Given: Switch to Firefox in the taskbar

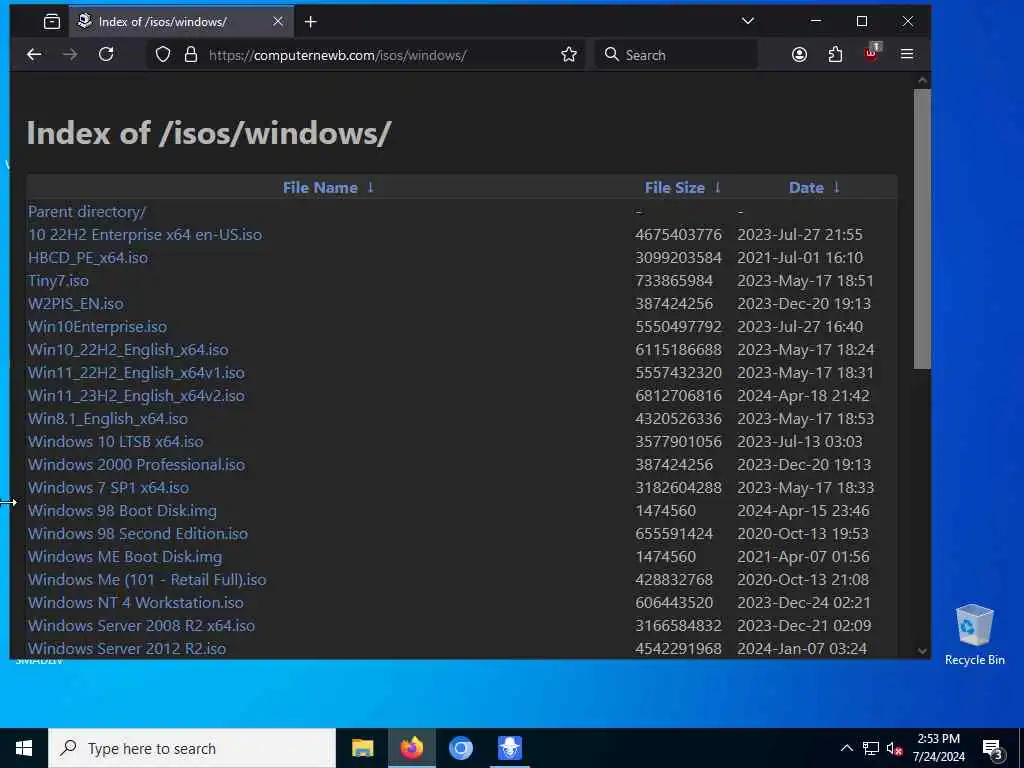Looking at the screenshot, I should tap(411, 748).
